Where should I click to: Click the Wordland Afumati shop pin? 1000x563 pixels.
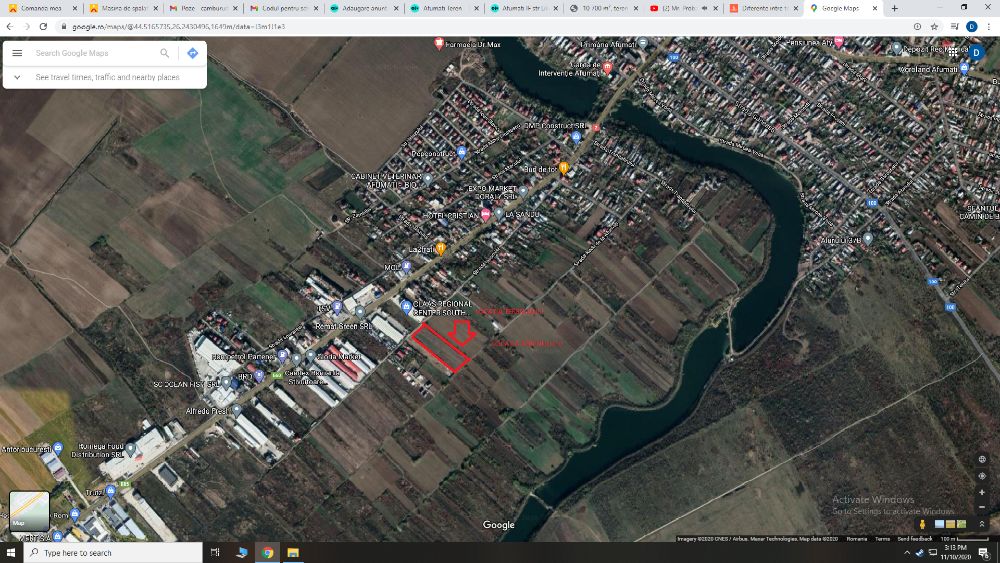[x=964, y=68]
